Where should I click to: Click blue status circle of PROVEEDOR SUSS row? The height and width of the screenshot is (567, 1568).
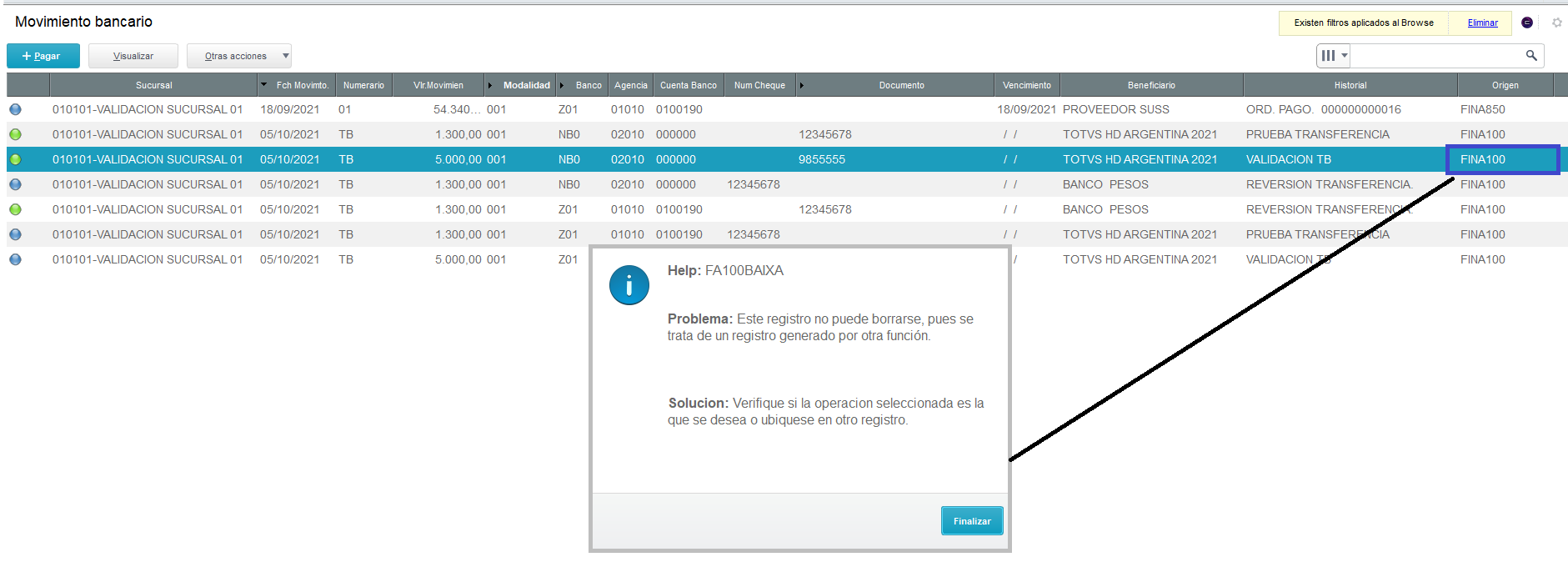pos(15,109)
